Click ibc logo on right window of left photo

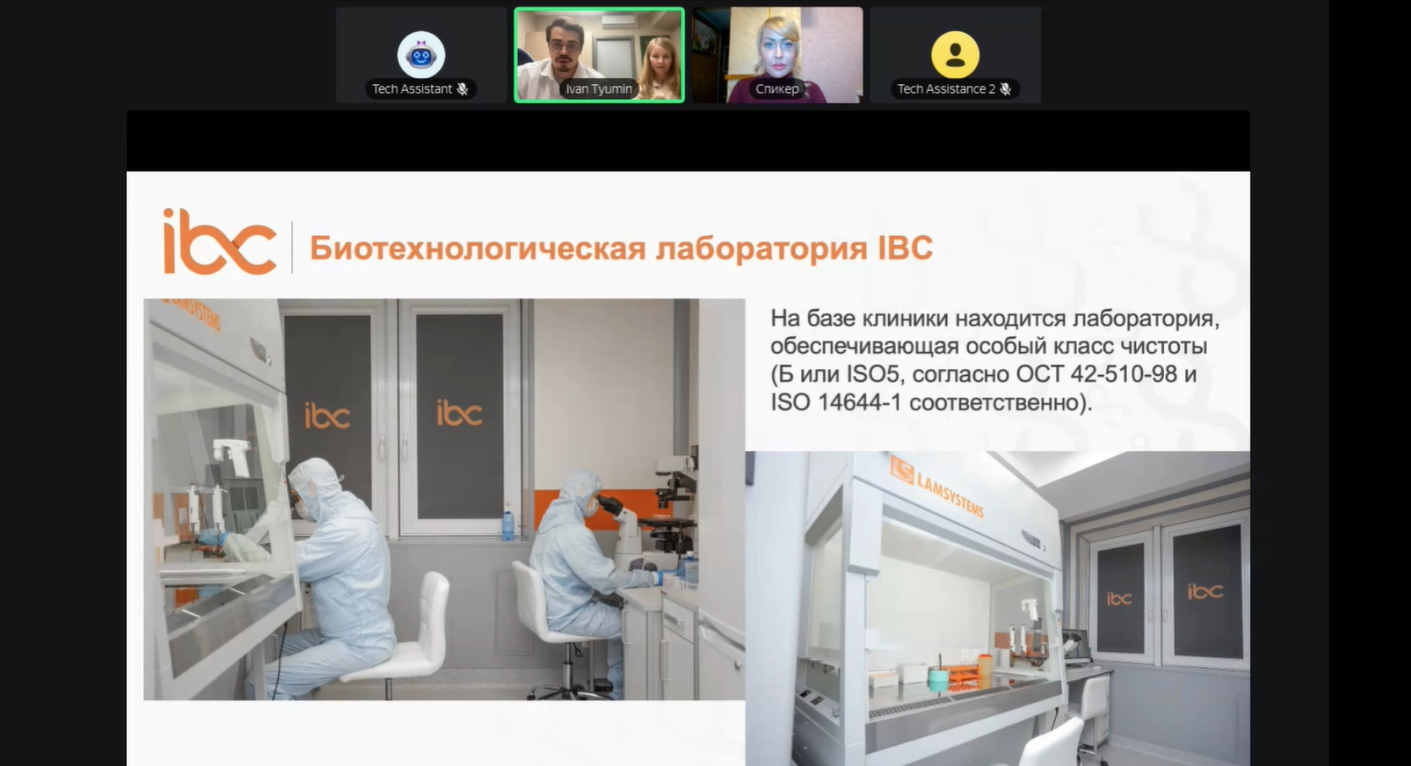pos(459,412)
